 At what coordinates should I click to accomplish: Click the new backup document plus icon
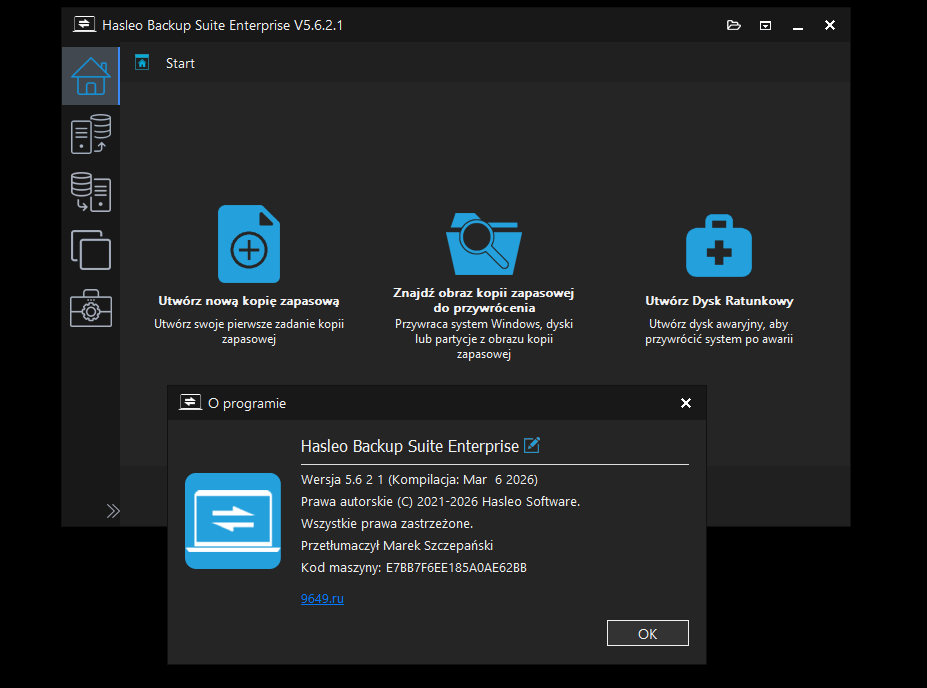249,244
